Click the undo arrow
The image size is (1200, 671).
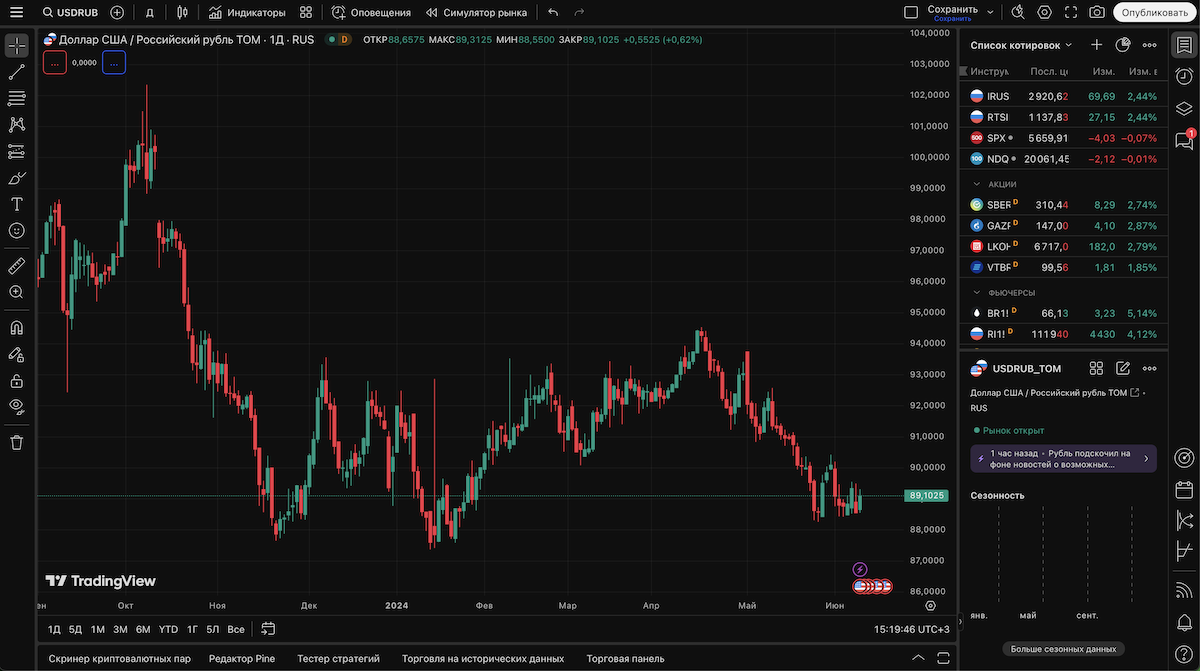click(x=553, y=13)
